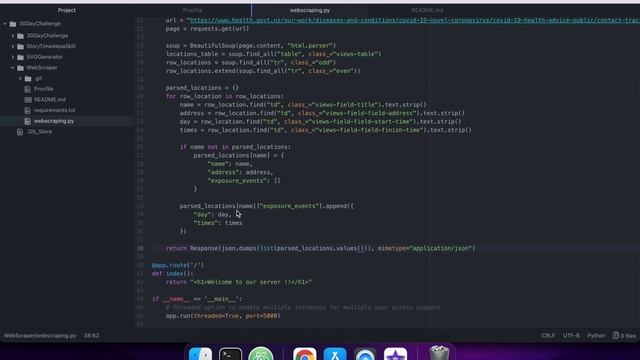Open the health.govt.nz URL link in code

[414, 20]
